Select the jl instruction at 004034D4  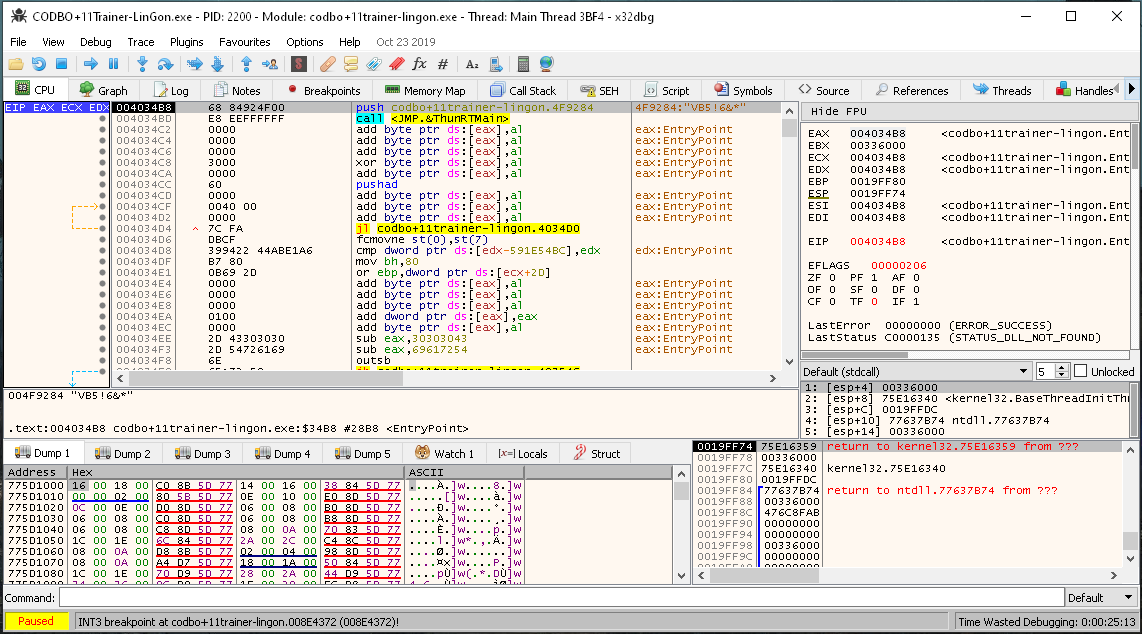(x=468, y=229)
